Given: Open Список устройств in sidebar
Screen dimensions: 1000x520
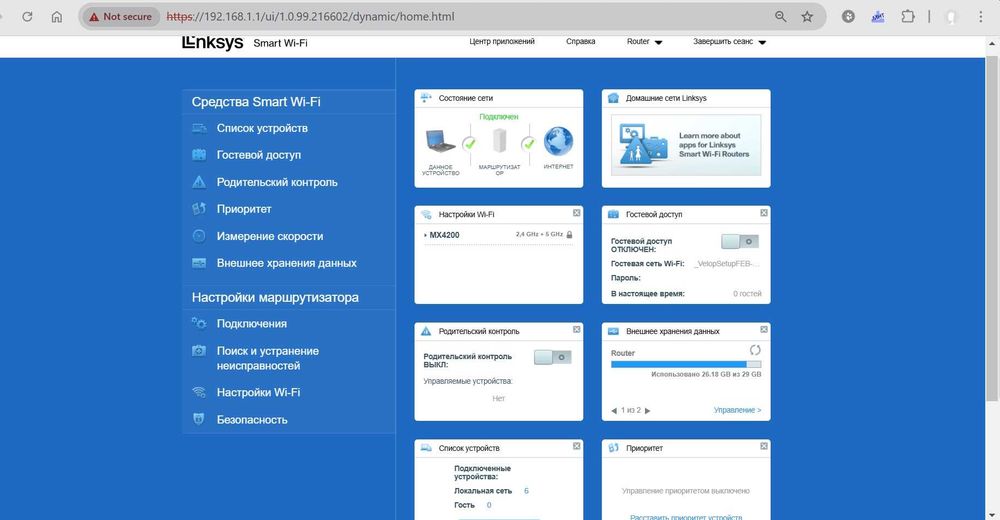Looking at the screenshot, I should [x=262, y=128].
